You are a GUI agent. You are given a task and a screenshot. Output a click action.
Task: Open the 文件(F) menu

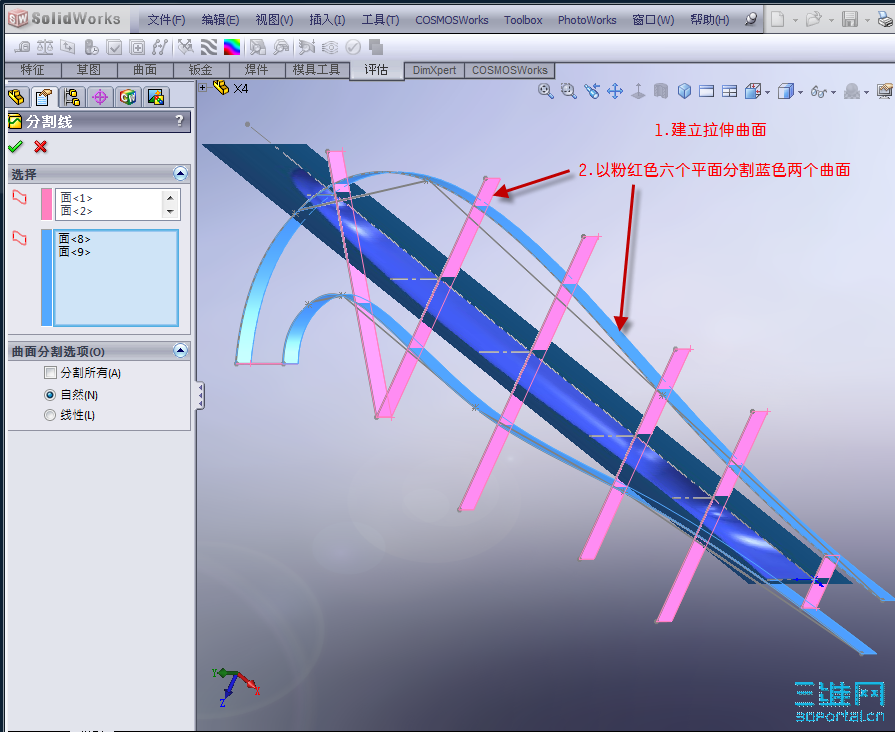coord(166,20)
